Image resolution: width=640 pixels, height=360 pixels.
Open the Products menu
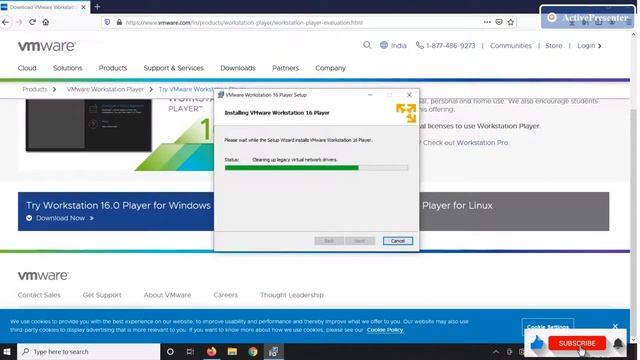(113, 68)
